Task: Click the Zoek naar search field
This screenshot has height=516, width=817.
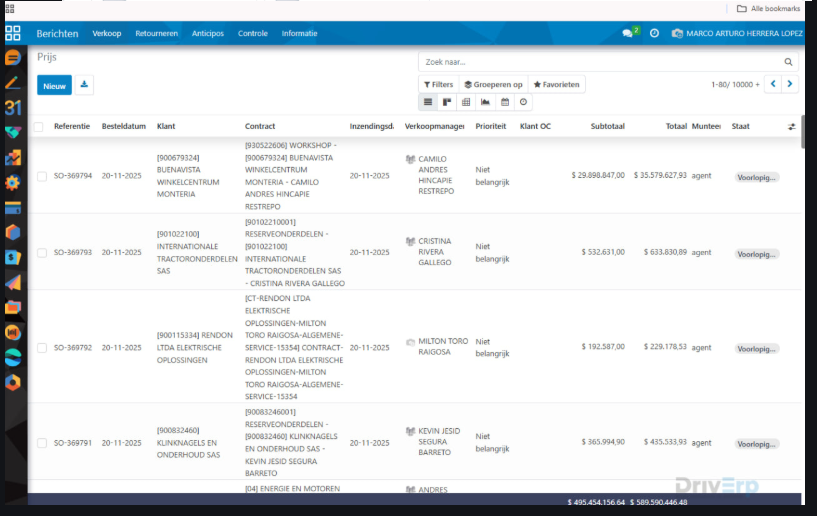Action: 600,62
